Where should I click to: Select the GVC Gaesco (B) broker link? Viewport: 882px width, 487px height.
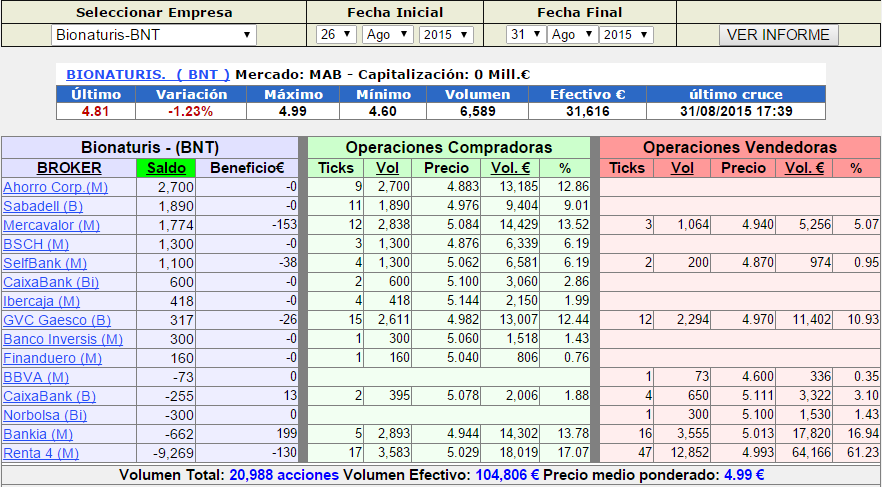pos(57,320)
